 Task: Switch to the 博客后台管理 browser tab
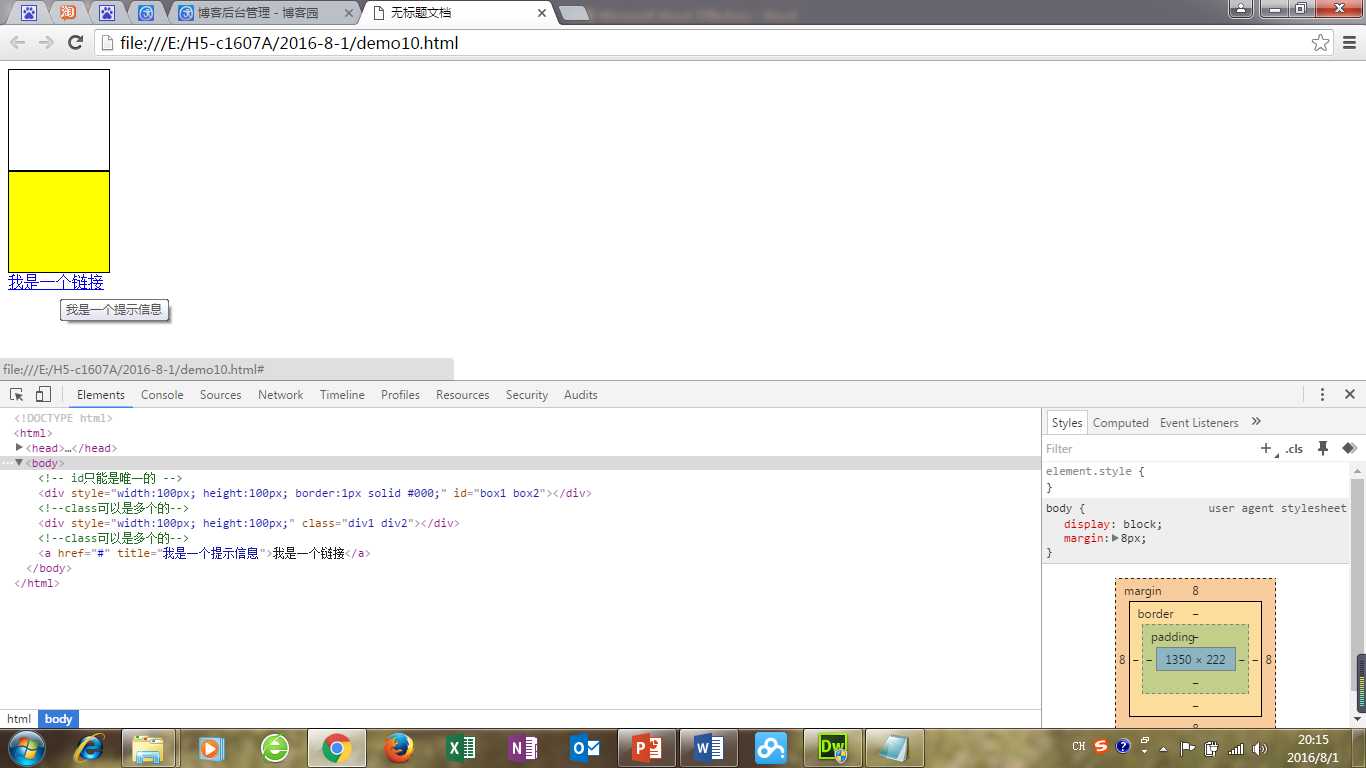pyautogui.click(x=262, y=13)
